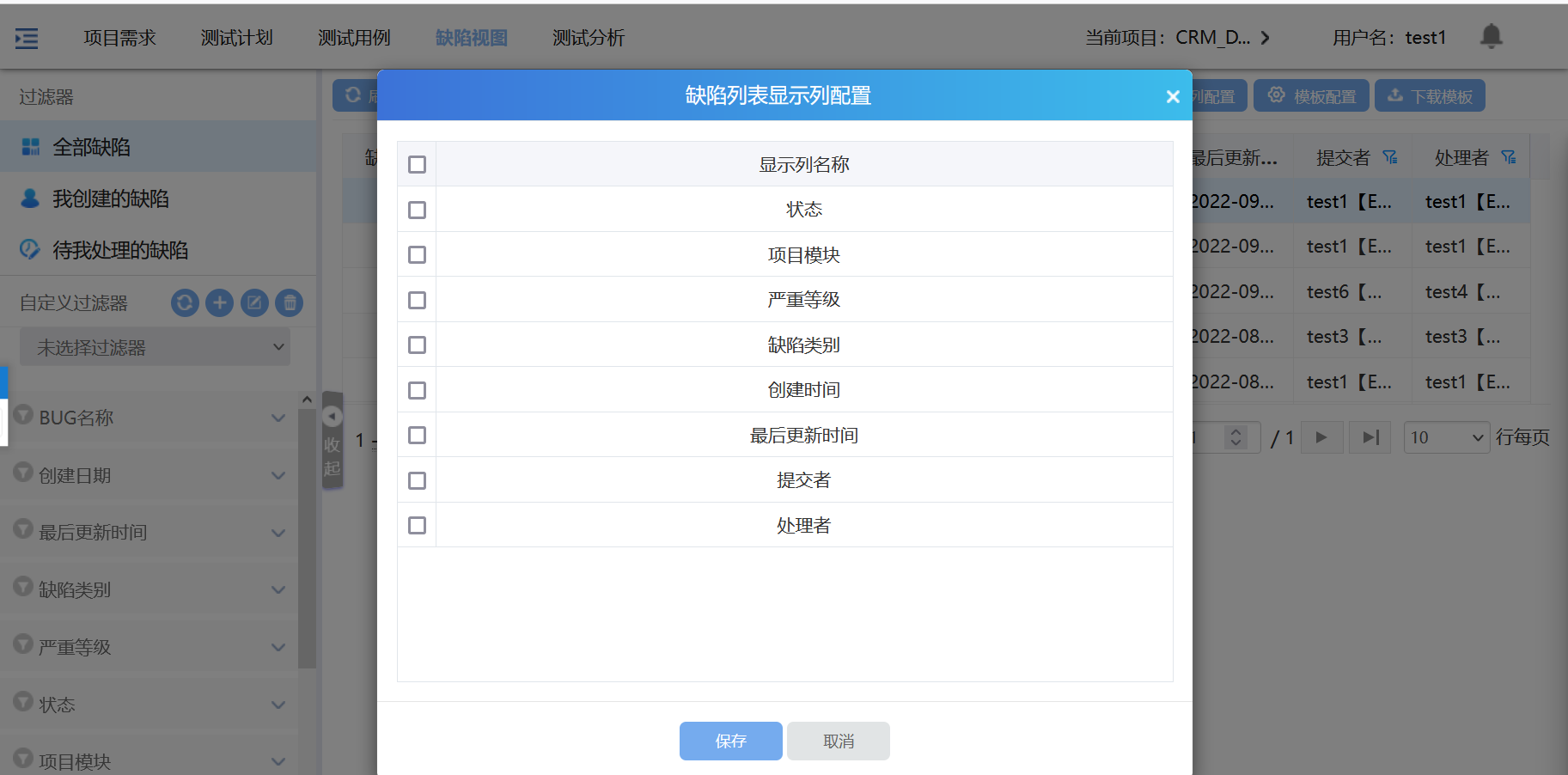Check the 状态 column checkbox

coord(417,210)
